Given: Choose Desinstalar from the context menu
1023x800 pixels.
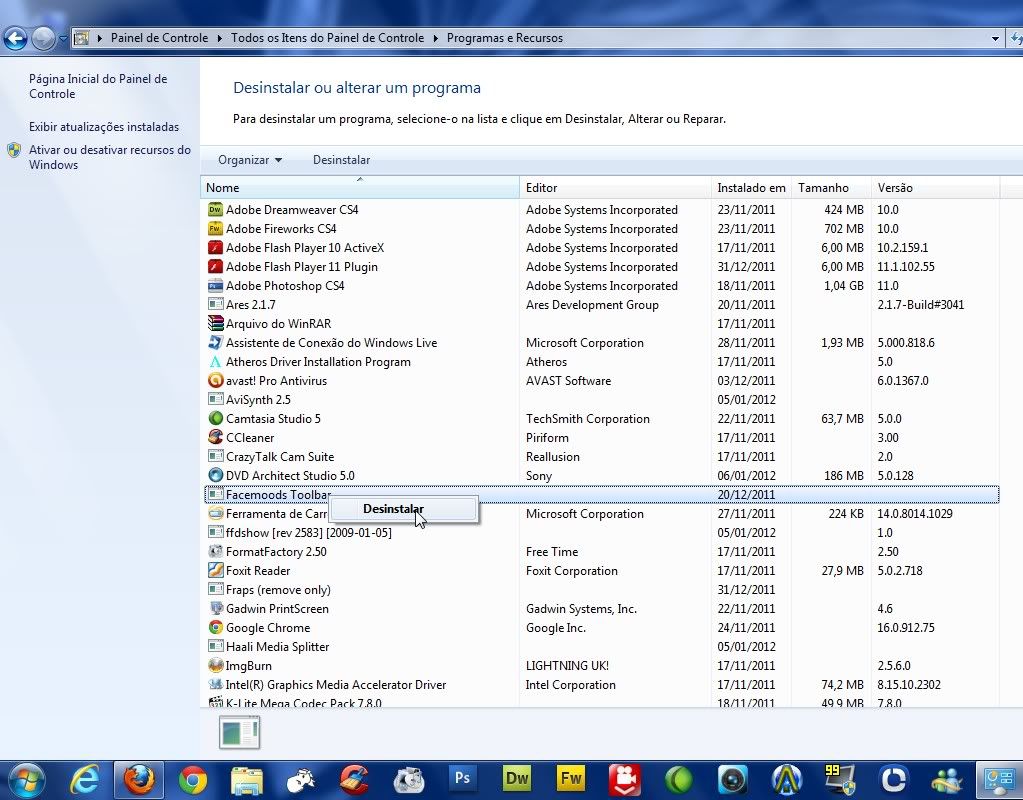Looking at the screenshot, I should 393,509.
